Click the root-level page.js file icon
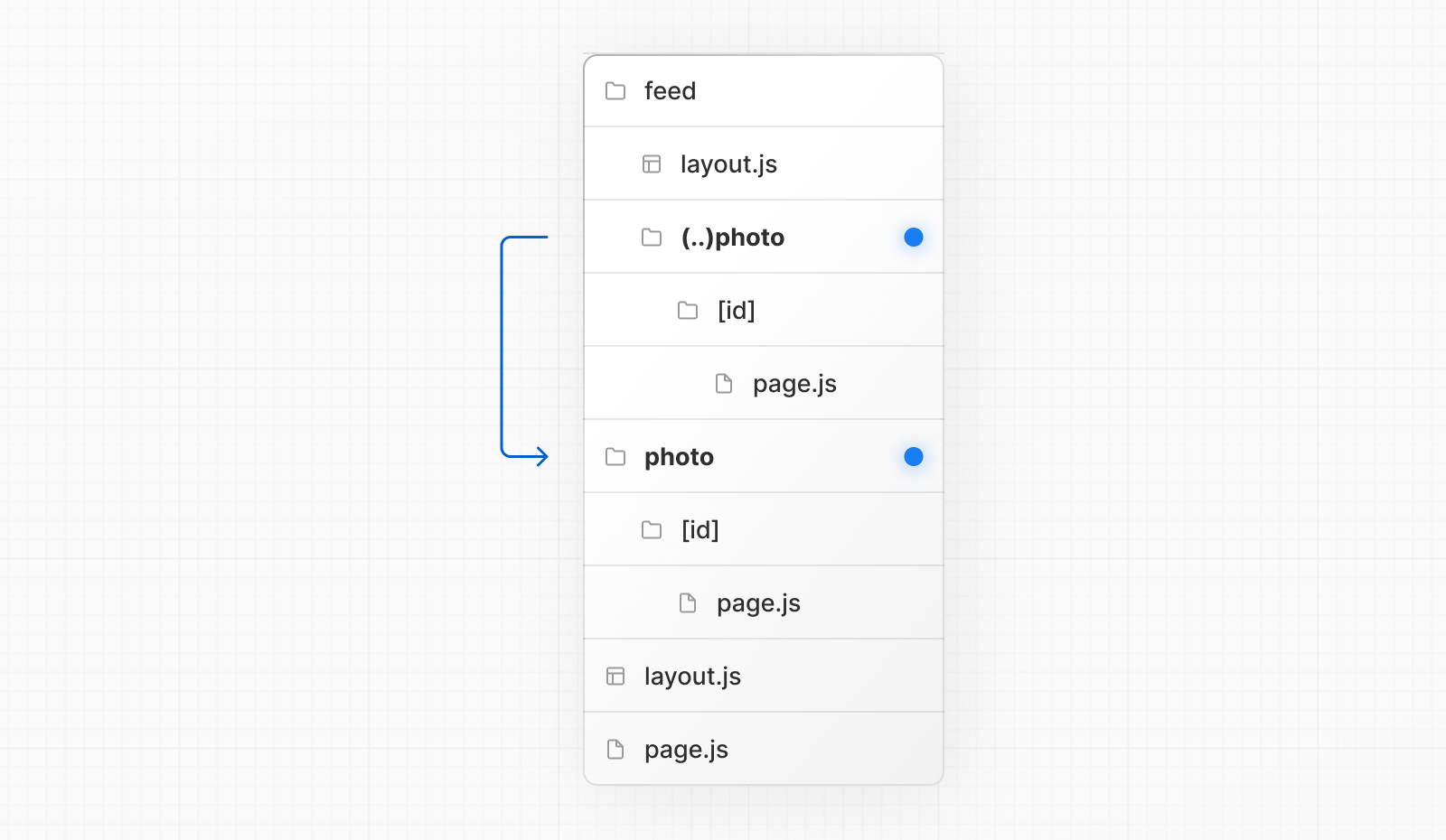 615,750
